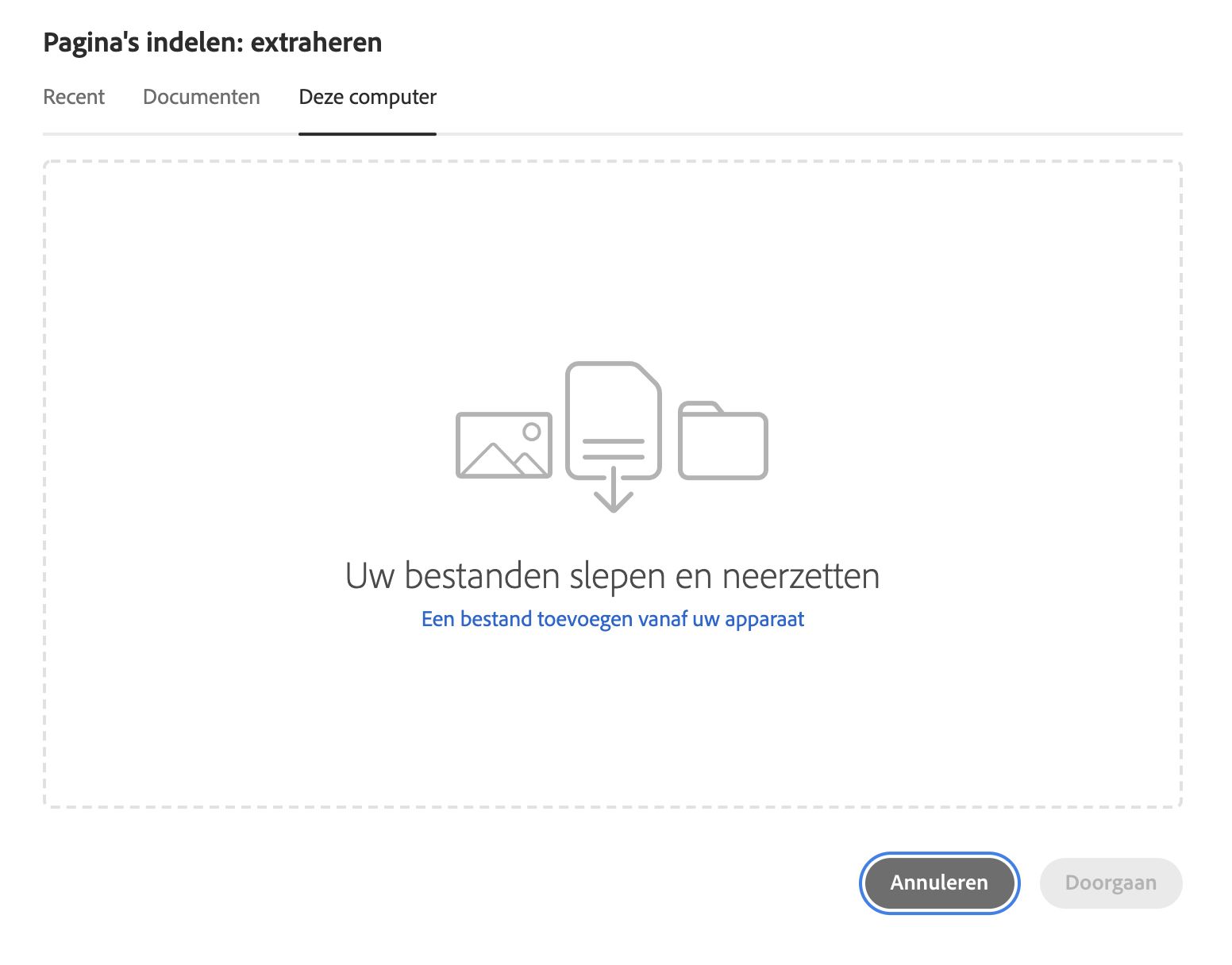The height and width of the screenshot is (965, 1232).
Task: Click the folder icon in drop zone
Action: [x=722, y=440]
